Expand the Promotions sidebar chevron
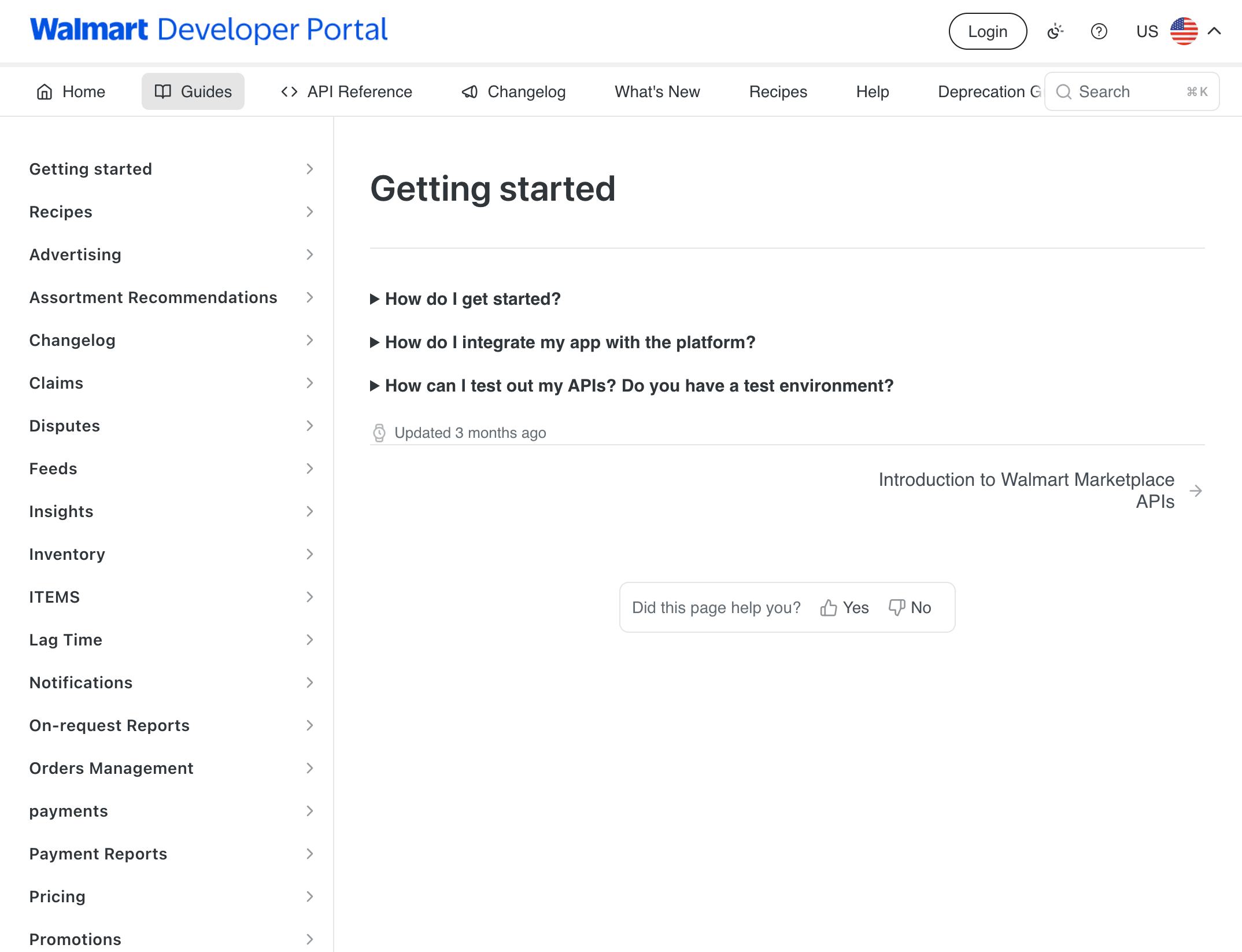 (x=310, y=939)
